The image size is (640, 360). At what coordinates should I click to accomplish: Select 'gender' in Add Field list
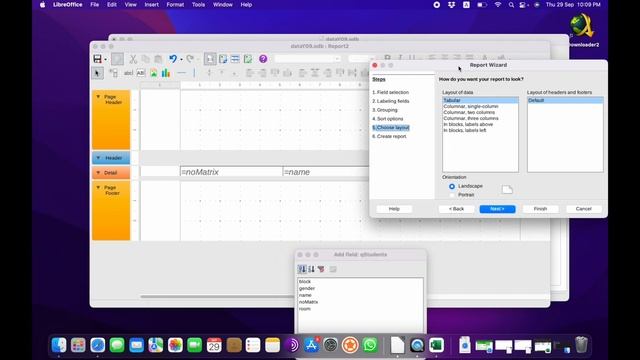307,288
